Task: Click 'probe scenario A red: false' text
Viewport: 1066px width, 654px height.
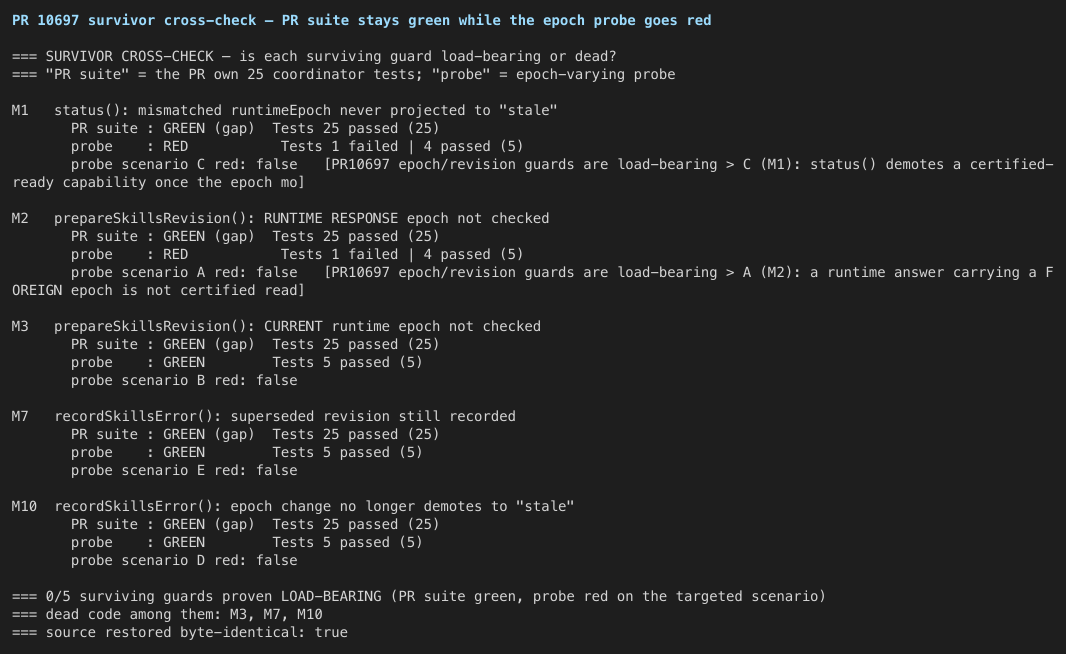Action: pos(184,273)
